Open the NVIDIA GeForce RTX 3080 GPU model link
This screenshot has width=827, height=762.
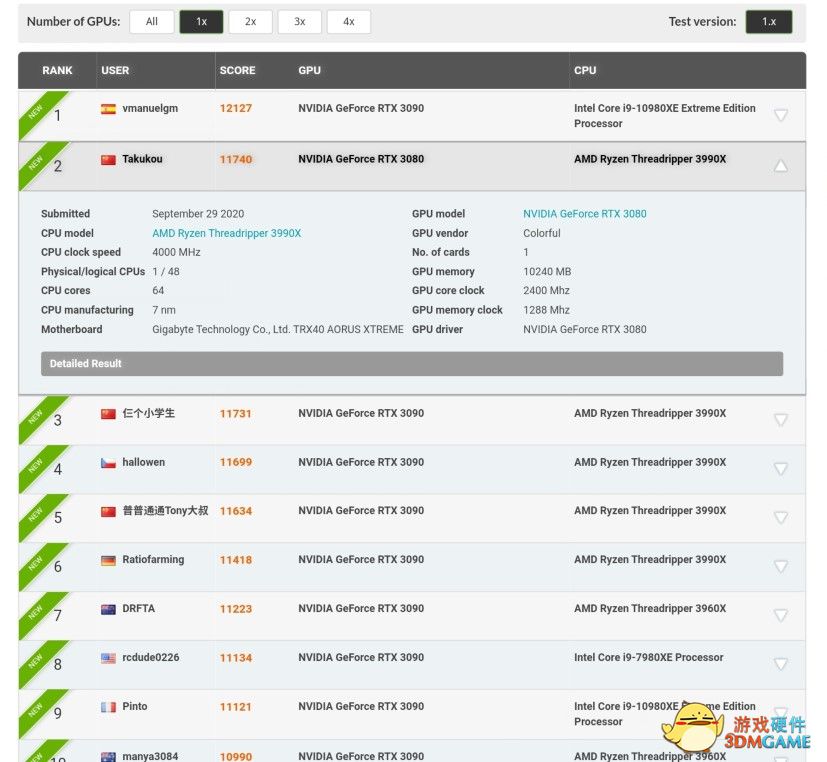click(584, 214)
